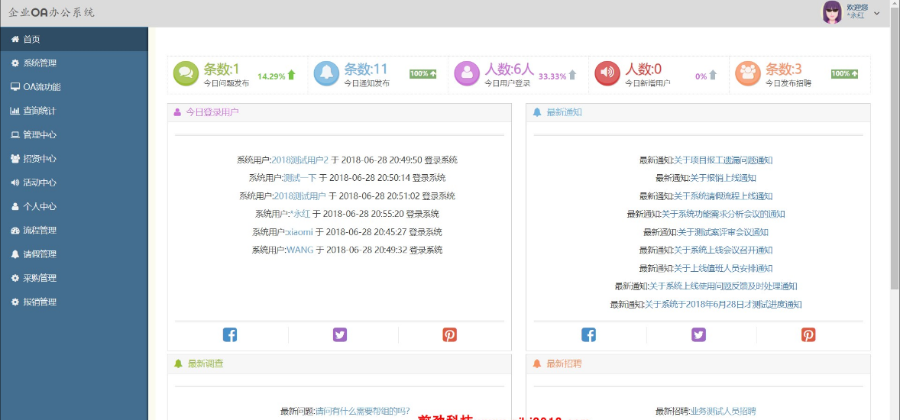
Task: Open notice 关于系统请假流程上线通知
Action: coord(723,196)
